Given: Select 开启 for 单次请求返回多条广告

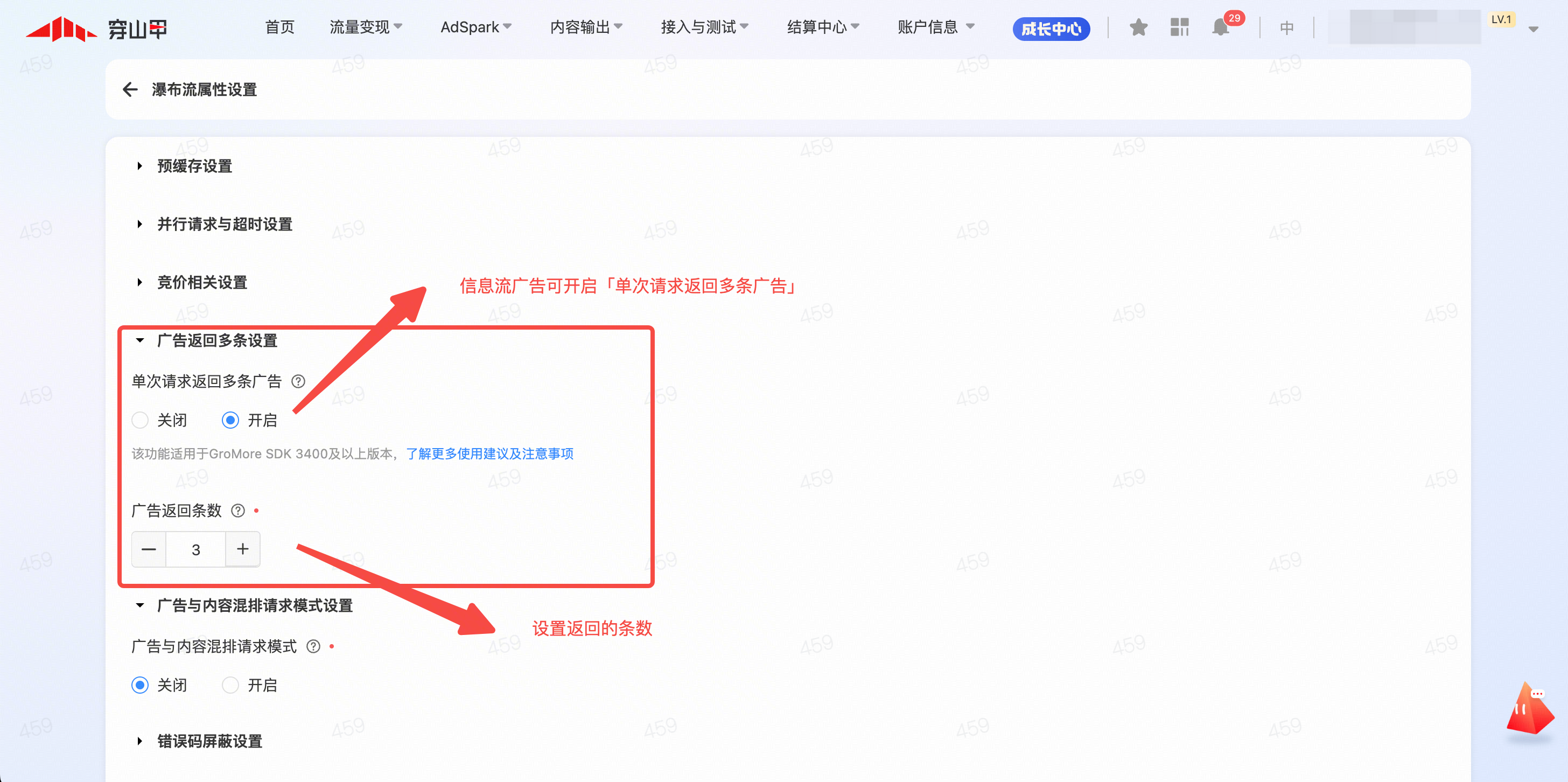Looking at the screenshot, I should pyautogui.click(x=230, y=420).
